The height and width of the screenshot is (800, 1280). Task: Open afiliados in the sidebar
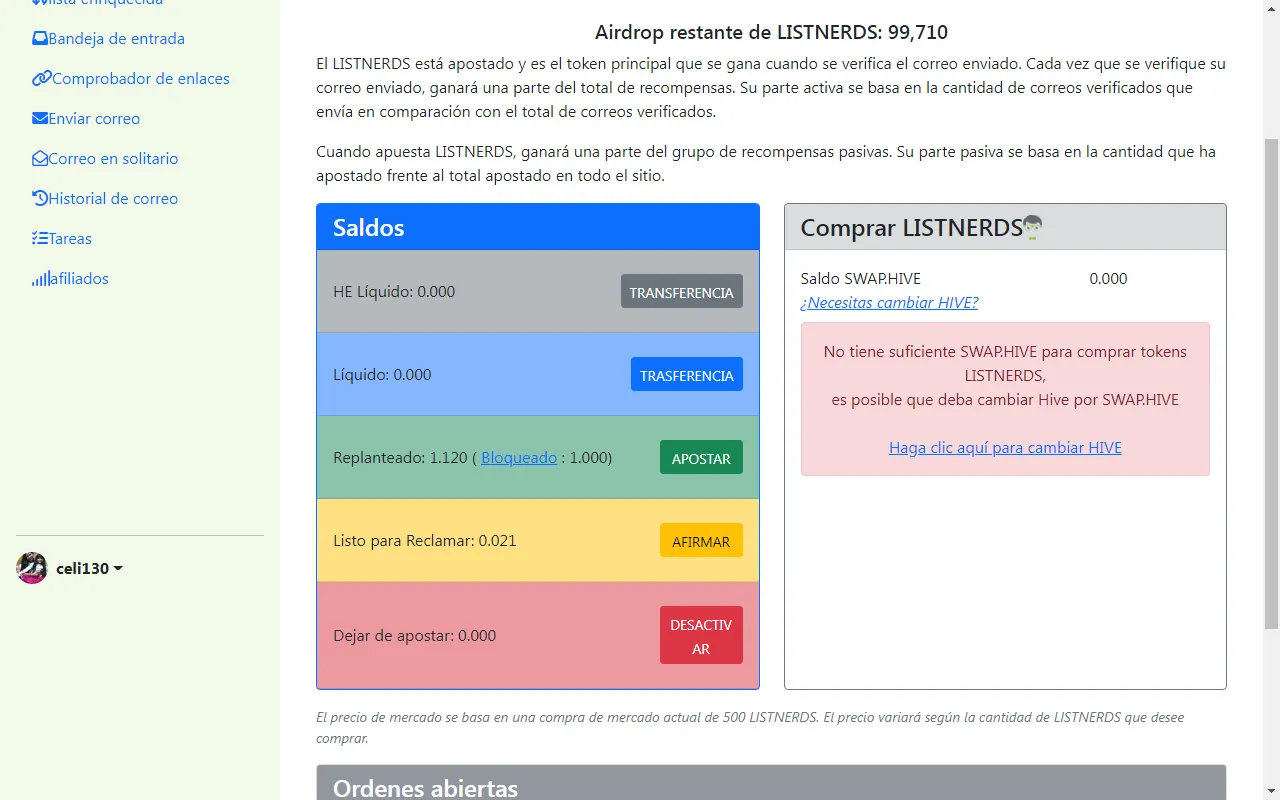click(x=70, y=279)
